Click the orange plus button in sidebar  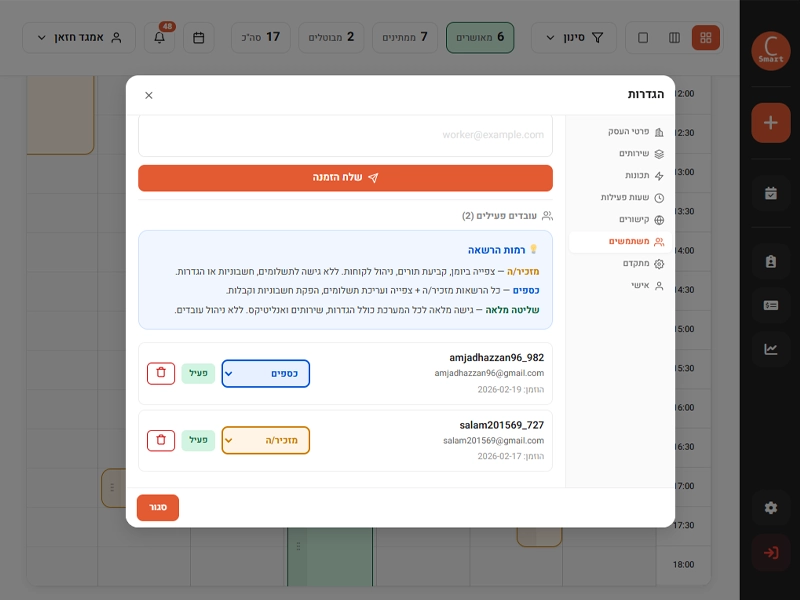point(770,123)
